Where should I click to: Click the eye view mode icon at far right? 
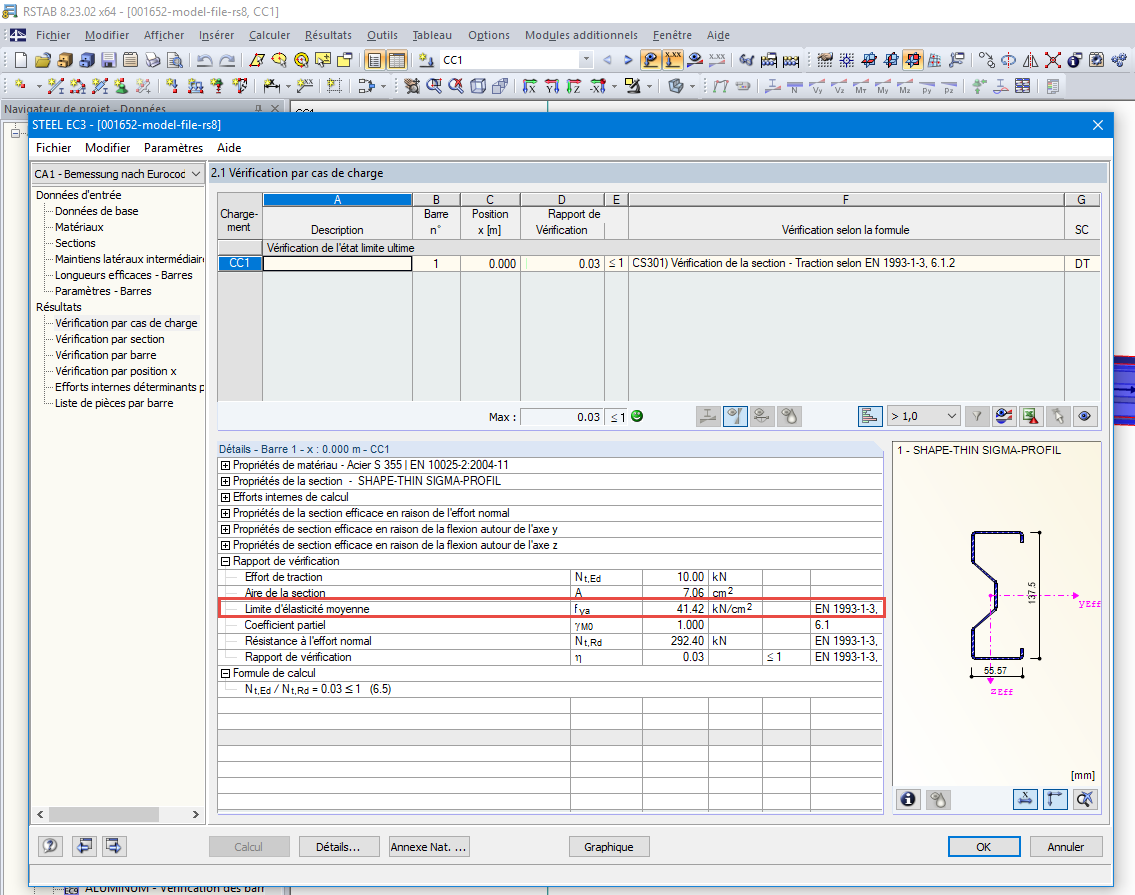(1084, 416)
